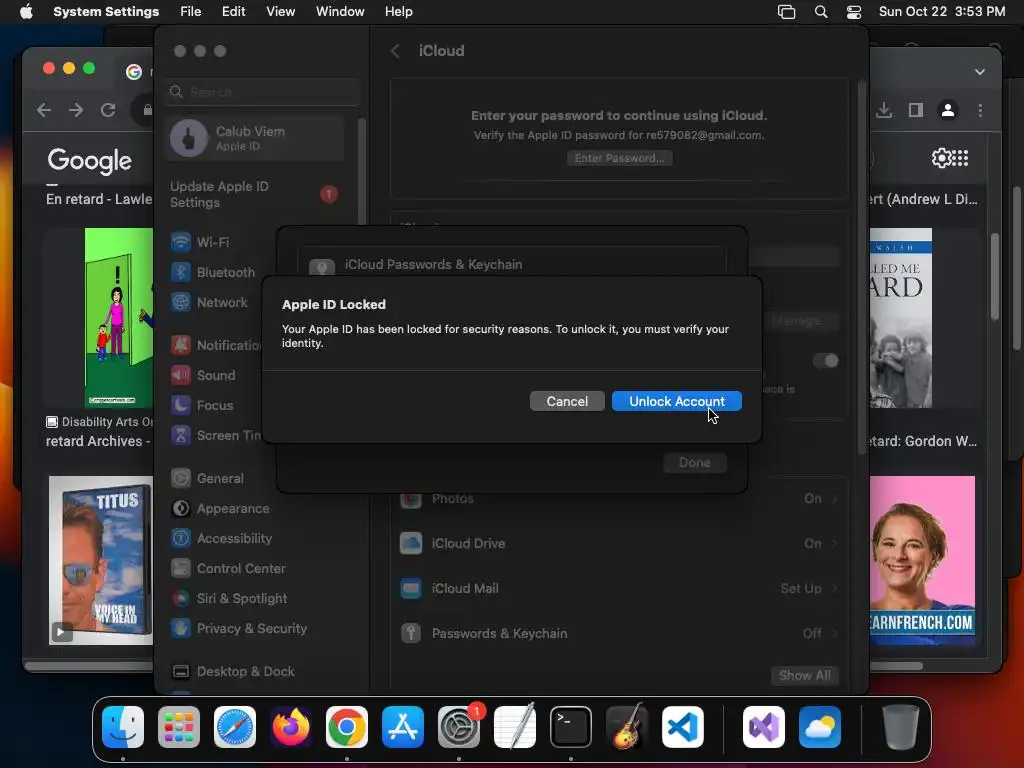Open Desktop & Dock settings
This screenshot has width=1024, height=768.
click(x=246, y=671)
